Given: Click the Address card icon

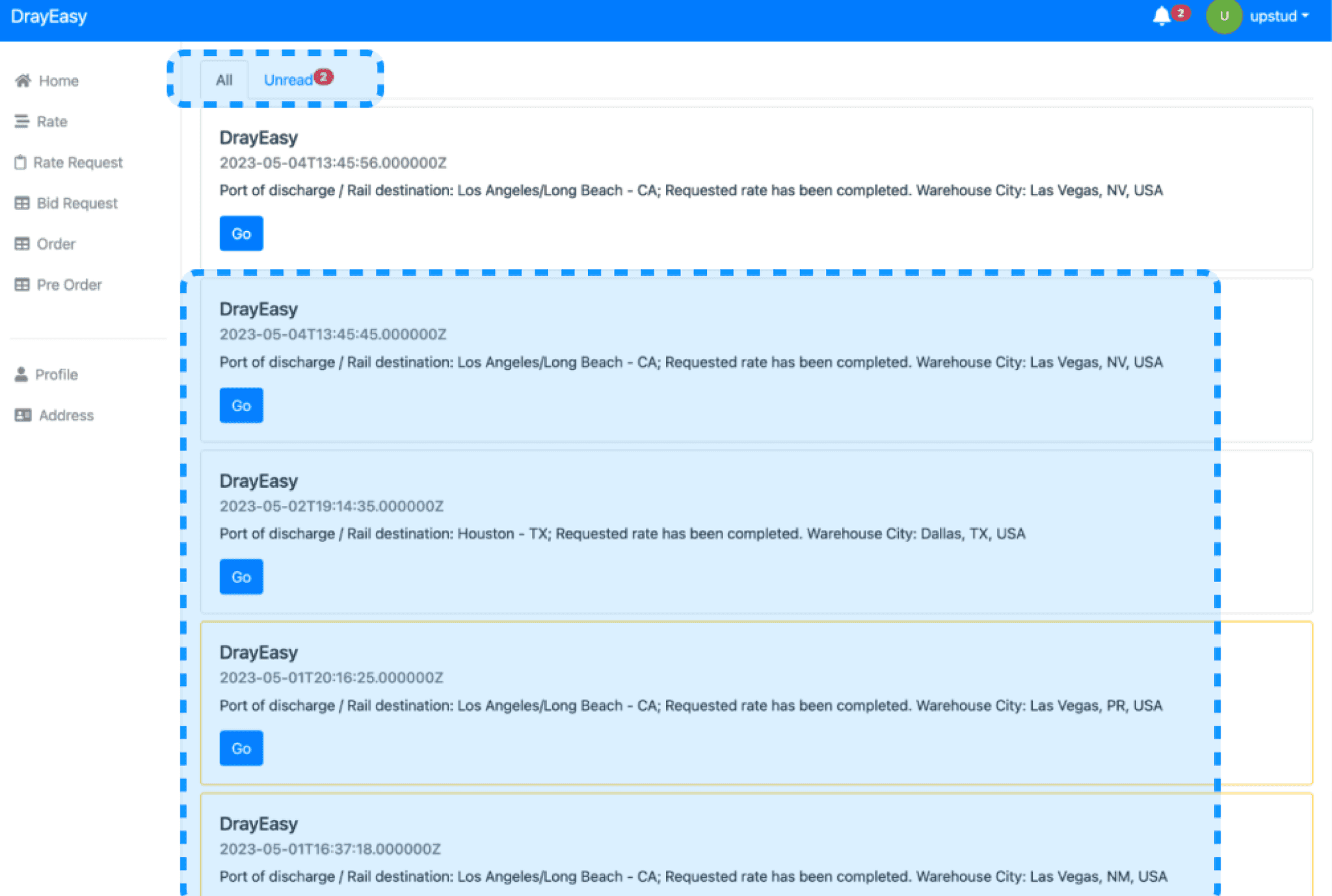Looking at the screenshot, I should (x=23, y=415).
